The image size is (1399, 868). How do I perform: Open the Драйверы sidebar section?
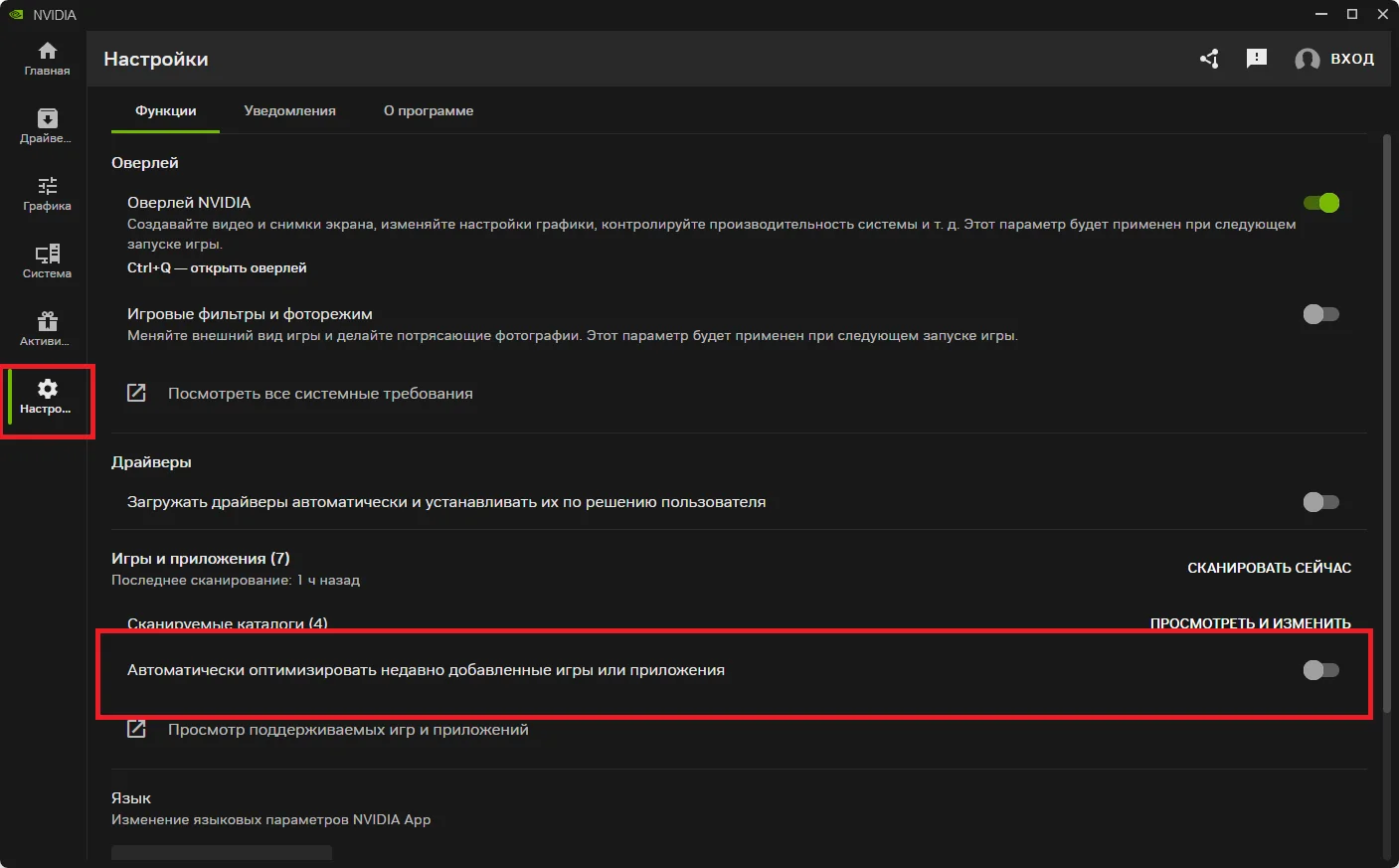47,126
